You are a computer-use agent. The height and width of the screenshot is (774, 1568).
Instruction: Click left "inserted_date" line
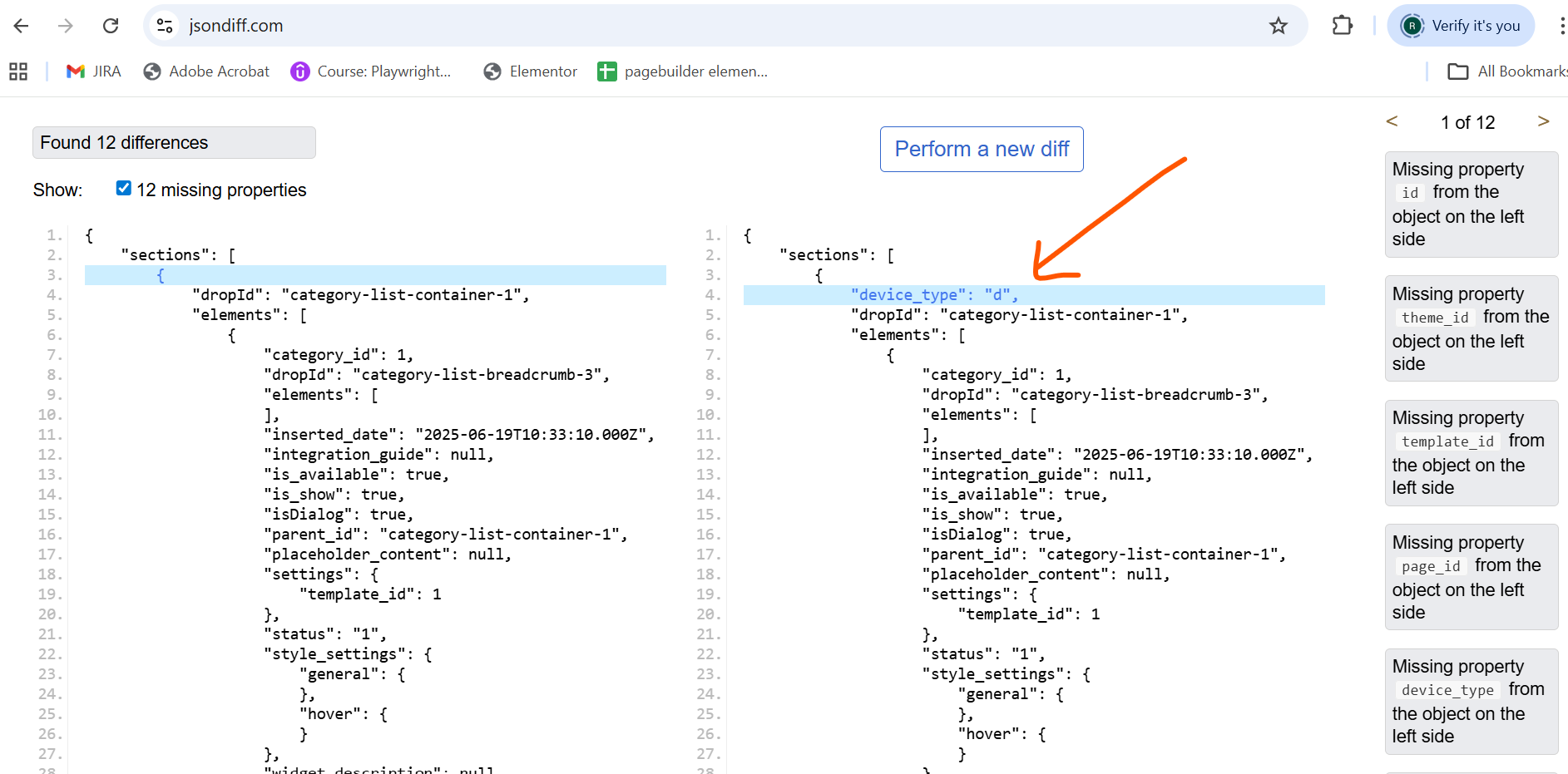click(x=459, y=435)
